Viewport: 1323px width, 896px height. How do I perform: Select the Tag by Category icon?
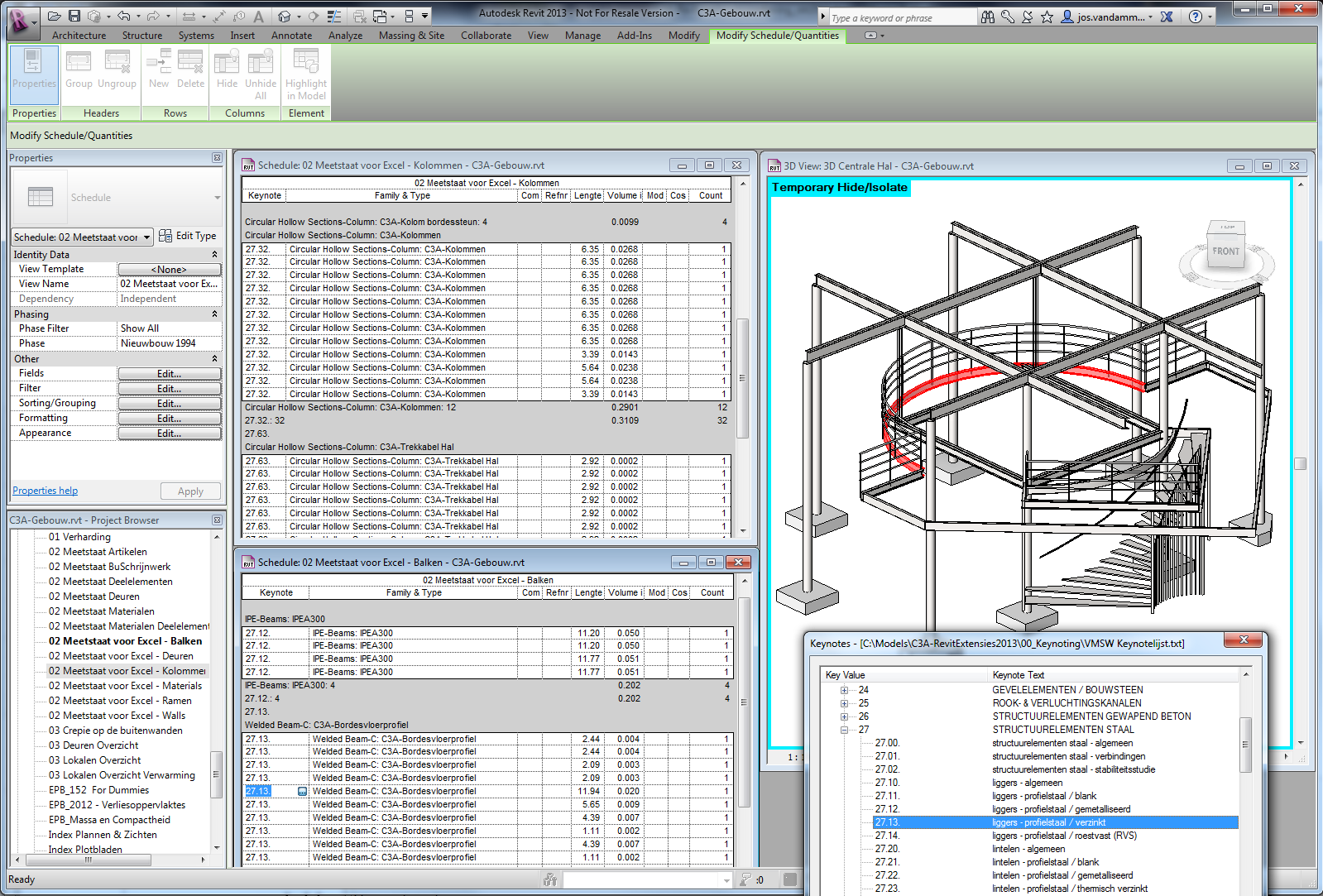click(x=239, y=16)
